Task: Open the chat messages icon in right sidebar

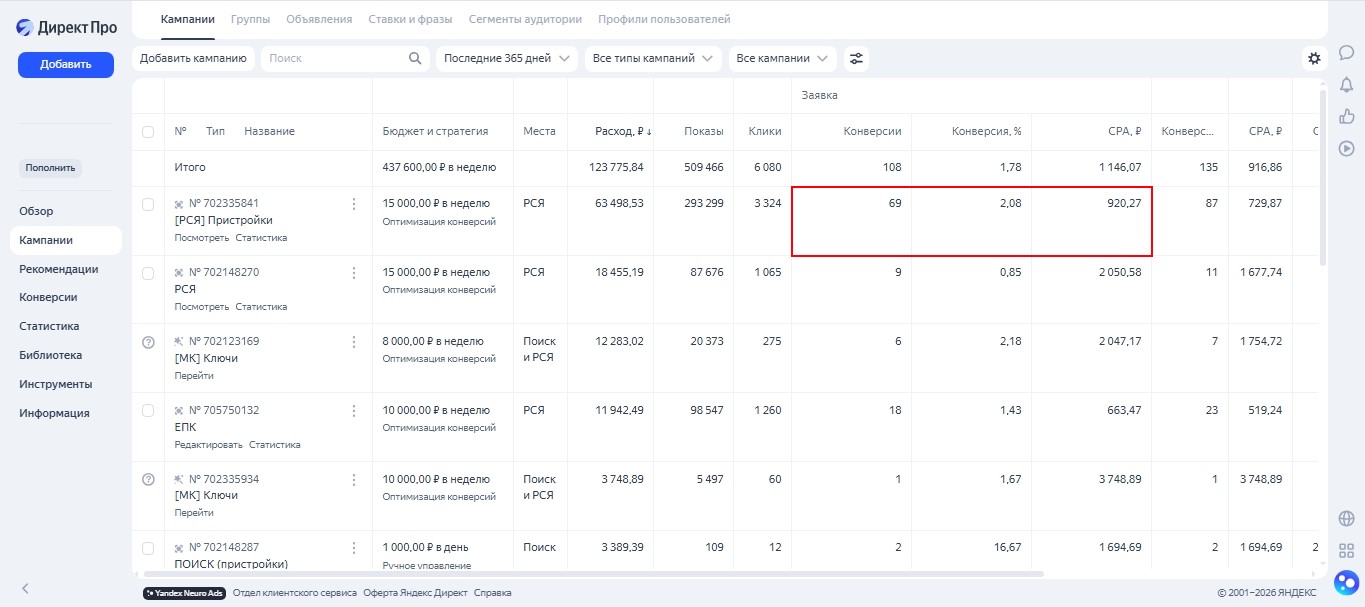Action: coord(1346,53)
